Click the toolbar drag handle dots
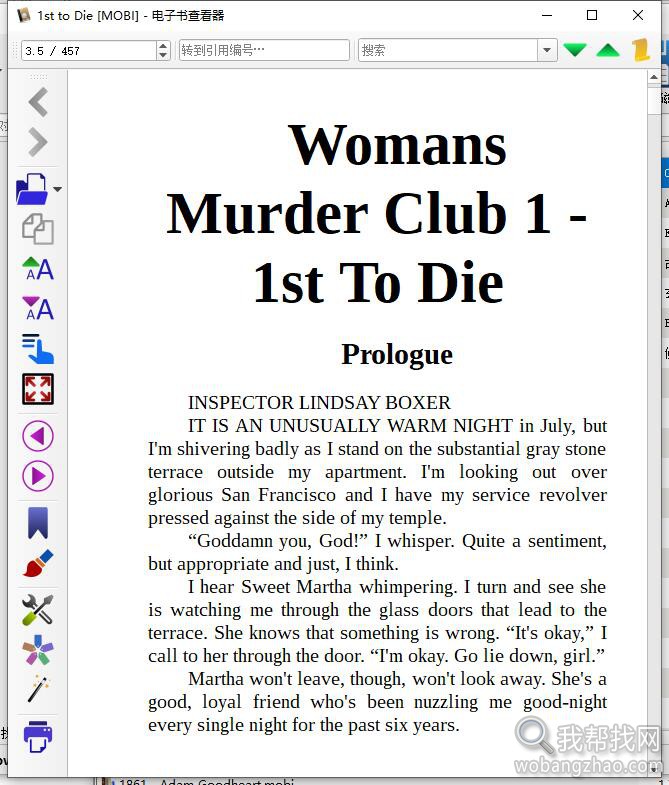 click(x=38, y=77)
